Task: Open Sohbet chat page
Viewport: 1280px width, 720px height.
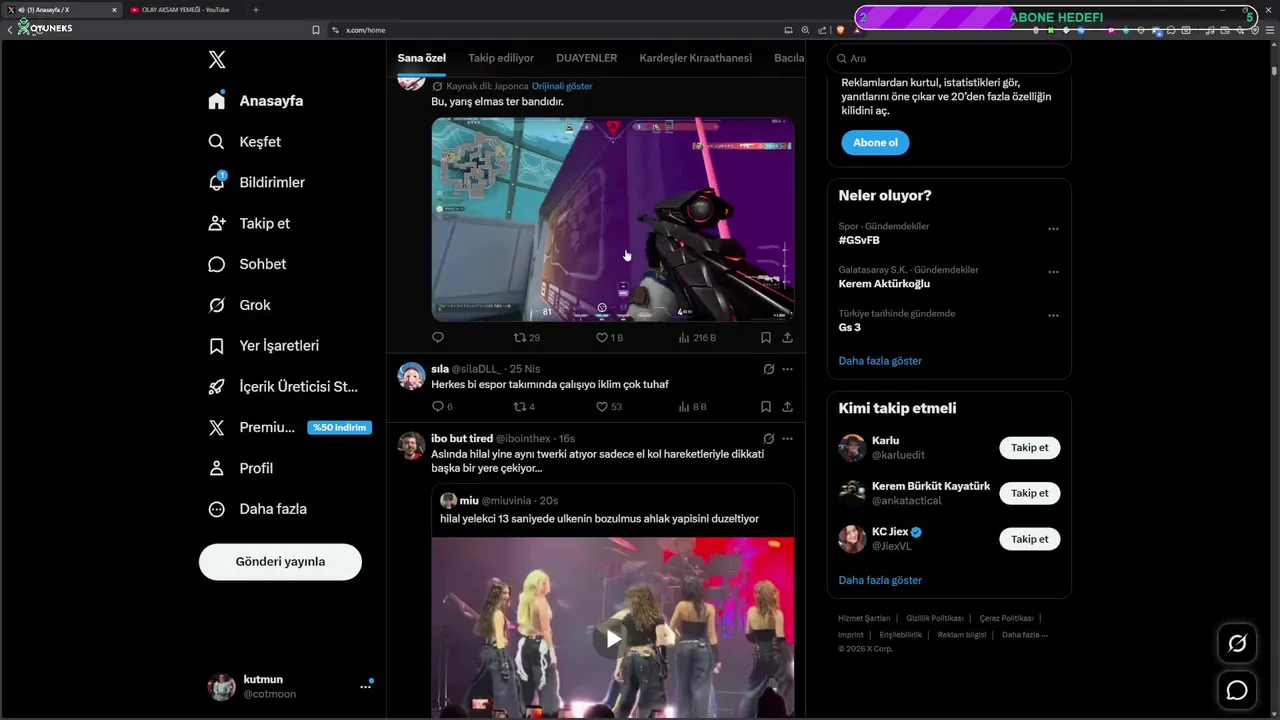Action: coord(247,264)
